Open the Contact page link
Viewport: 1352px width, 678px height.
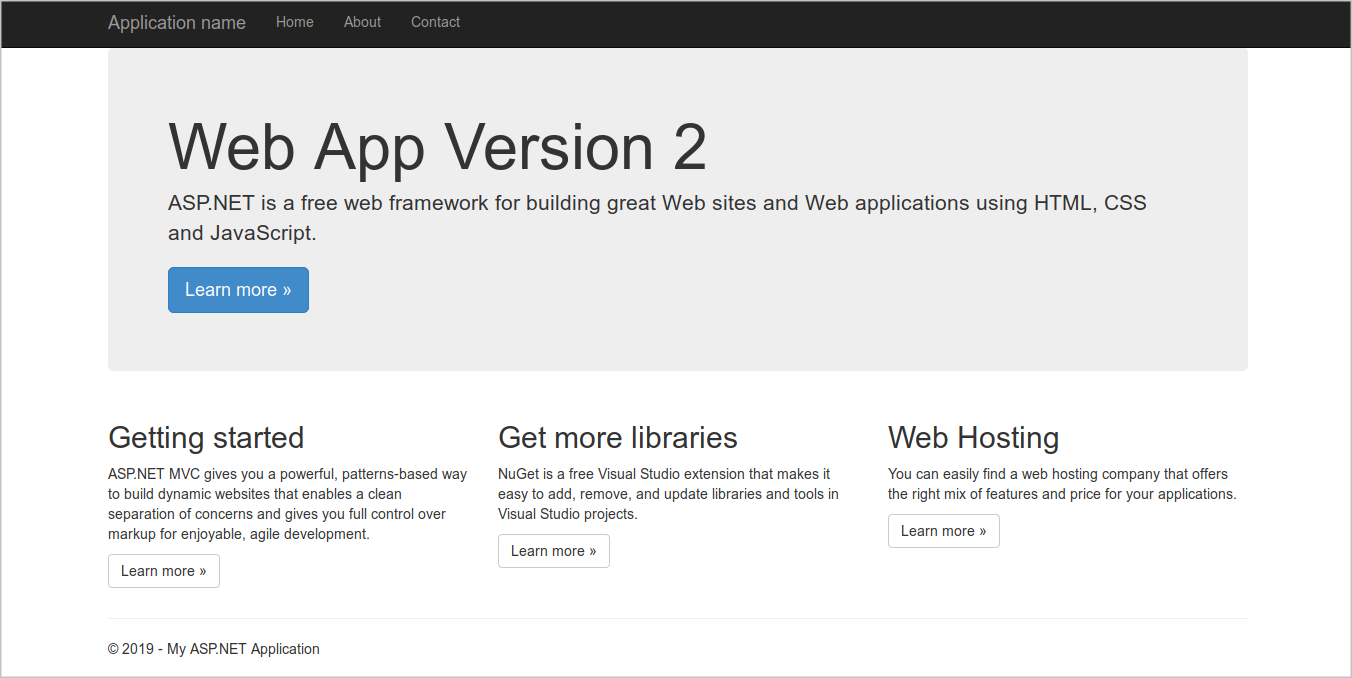point(435,22)
